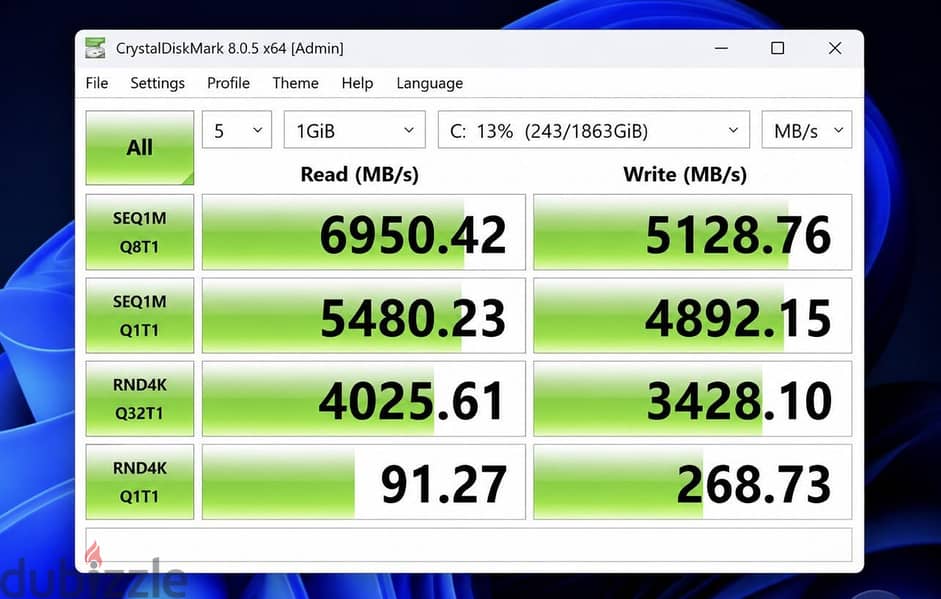Expand the test count dropdown showing 5

(237, 130)
